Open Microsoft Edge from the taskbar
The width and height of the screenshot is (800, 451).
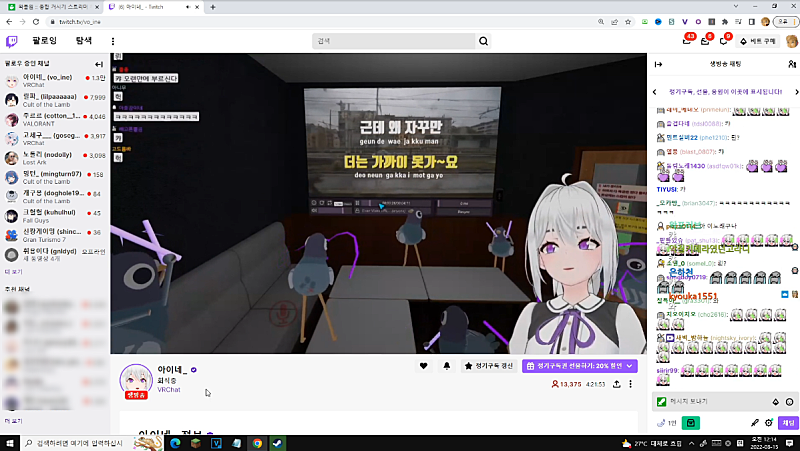[x=175, y=443]
